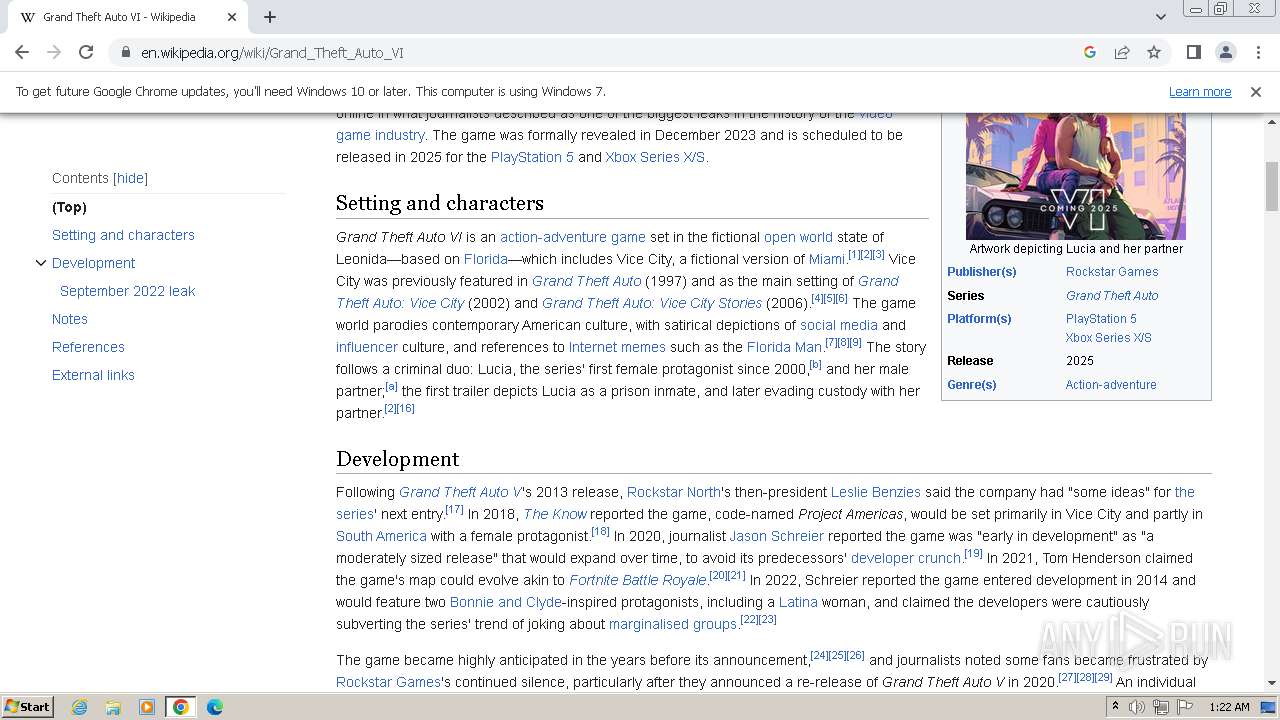
Task: Open the Jason Schreier link
Action: click(x=776, y=536)
